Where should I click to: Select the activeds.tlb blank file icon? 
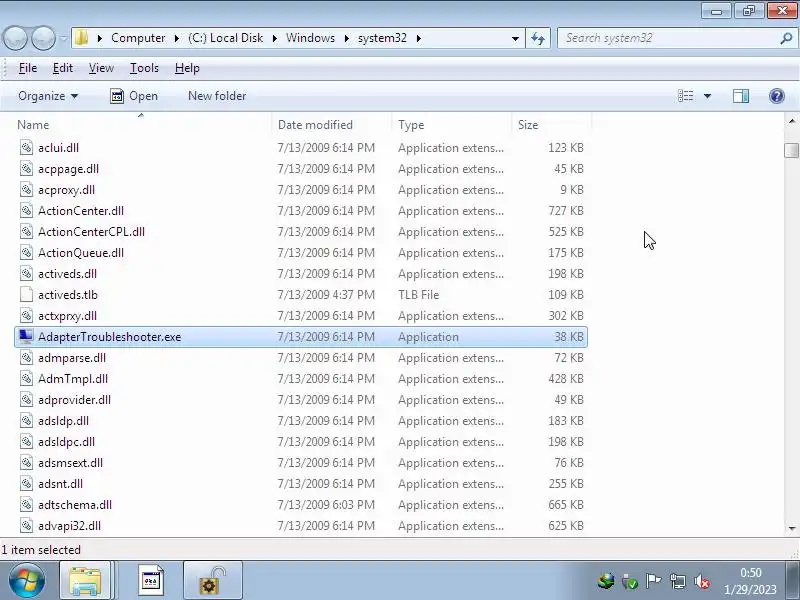tap(27, 295)
